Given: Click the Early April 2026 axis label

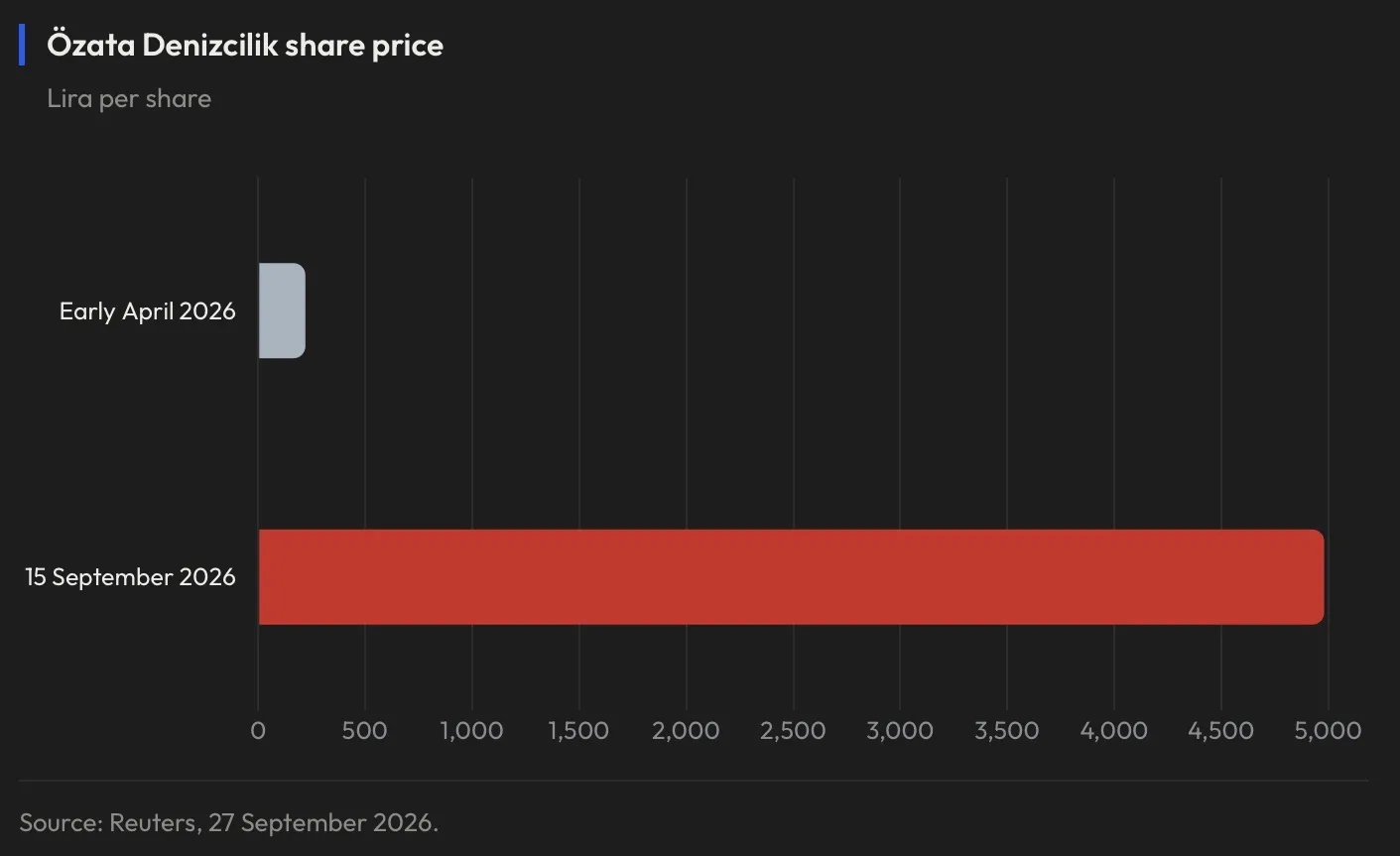Looking at the screenshot, I should [x=148, y=310].
